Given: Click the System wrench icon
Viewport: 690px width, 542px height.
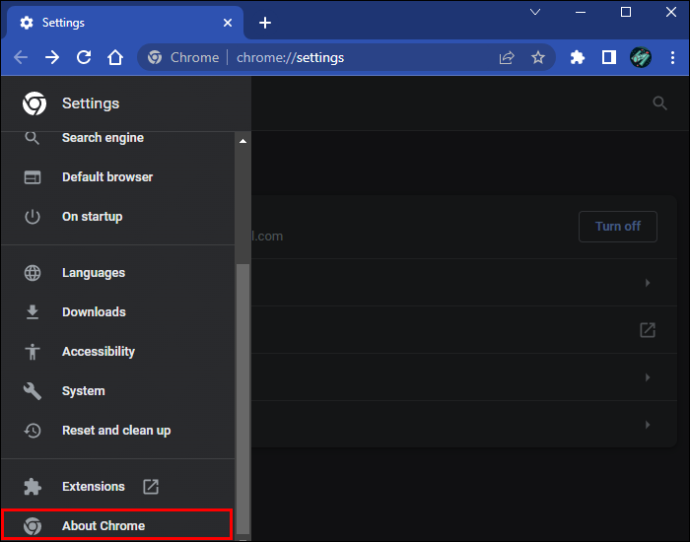Looking at the screenshot, I should click(32, 391).
